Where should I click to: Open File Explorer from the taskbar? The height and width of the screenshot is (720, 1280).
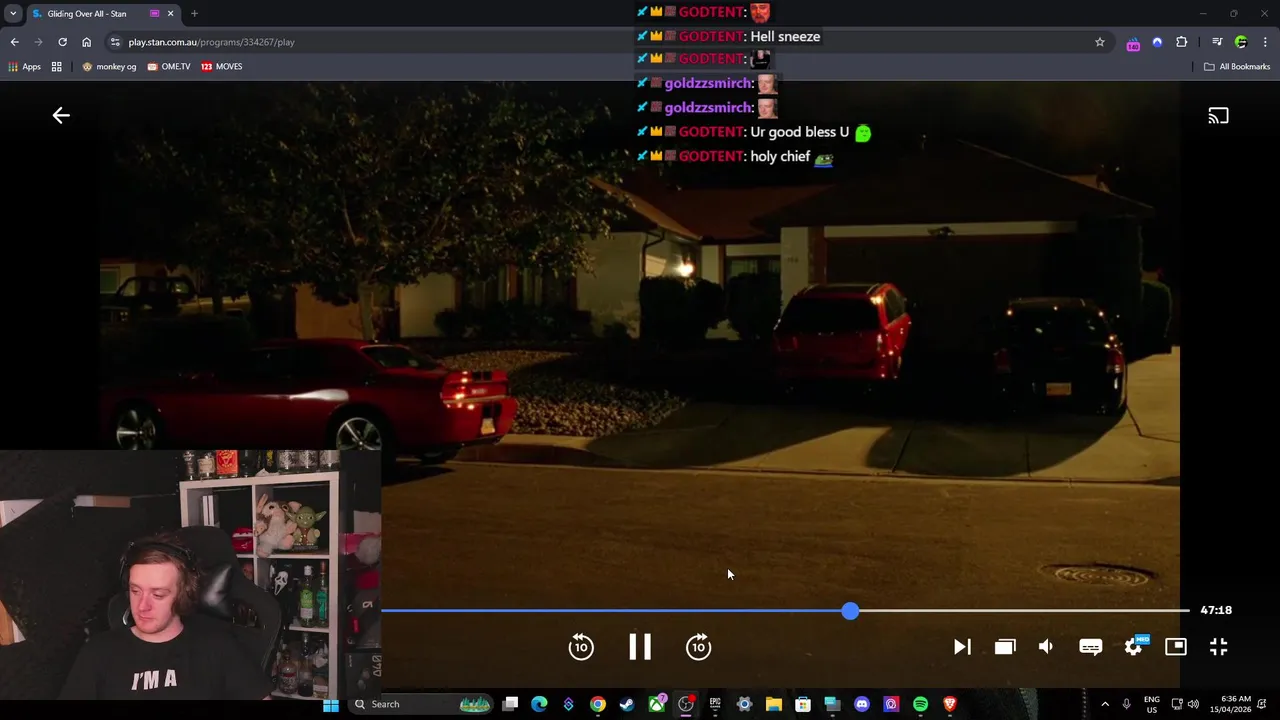click(x=773, y=704)
